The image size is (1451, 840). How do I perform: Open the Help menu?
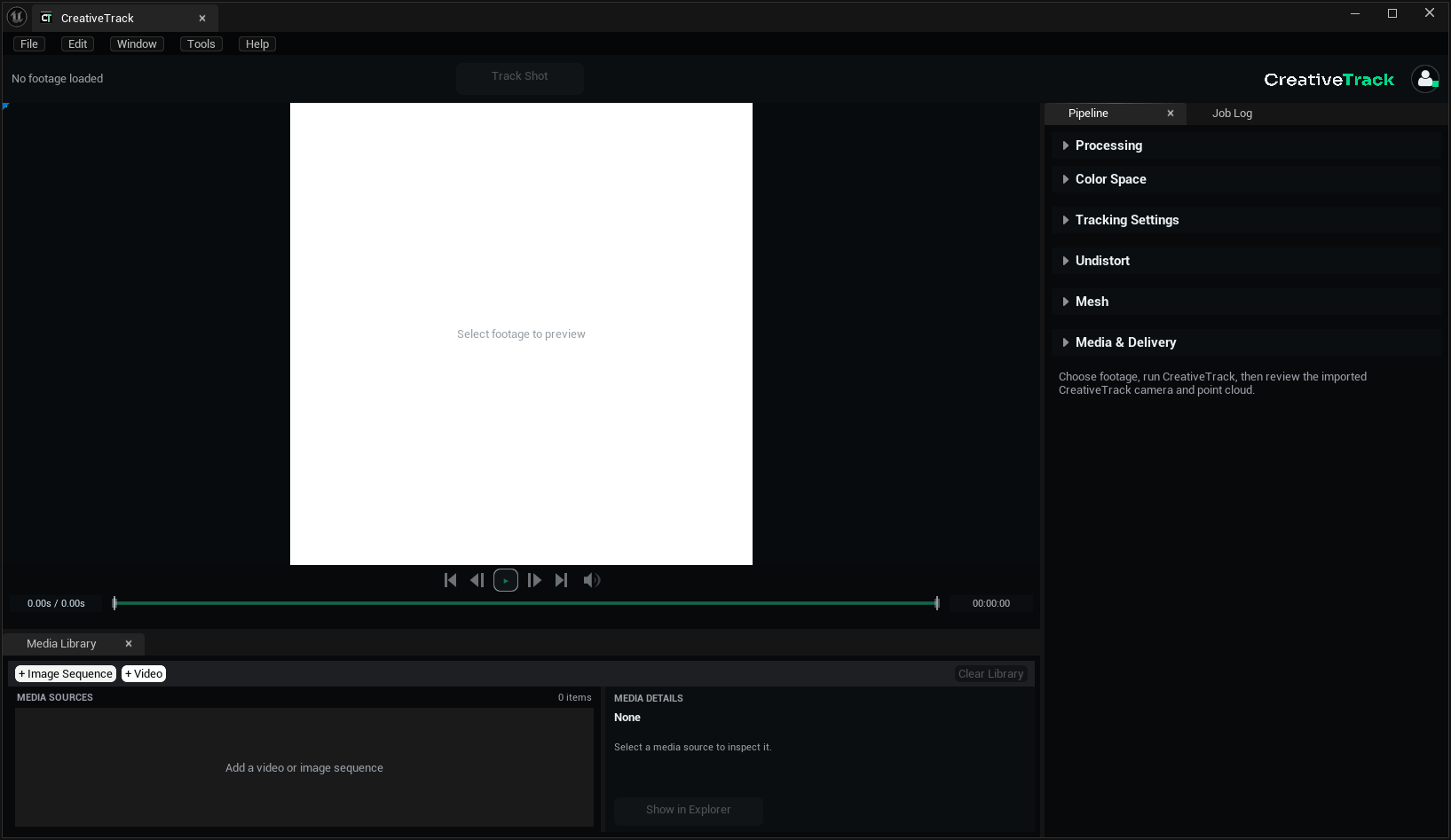pyautogui.click(x=257, y=44)
